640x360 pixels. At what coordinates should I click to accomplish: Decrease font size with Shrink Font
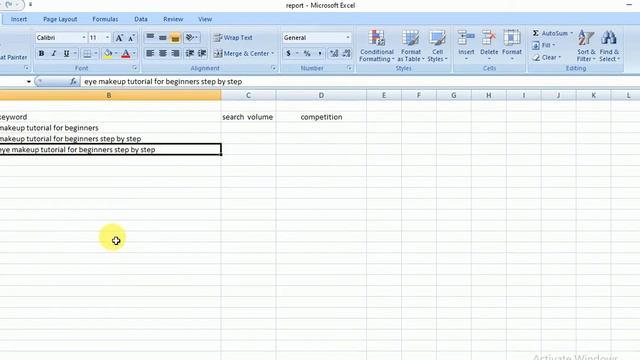[131, 38]
